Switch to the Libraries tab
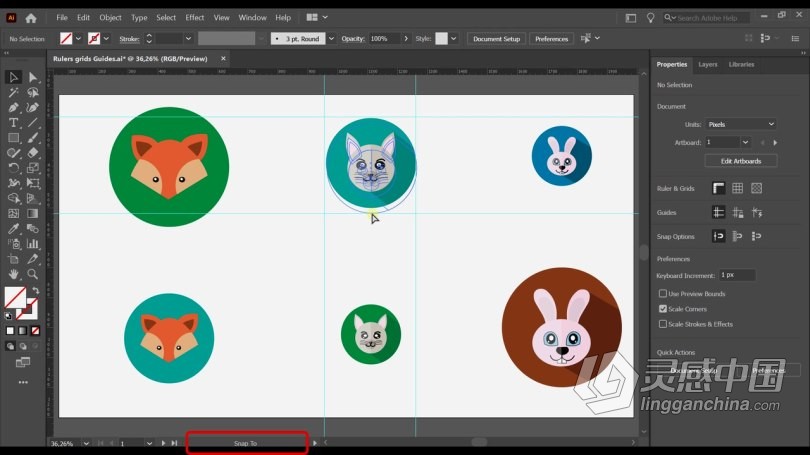 (741, 65)
